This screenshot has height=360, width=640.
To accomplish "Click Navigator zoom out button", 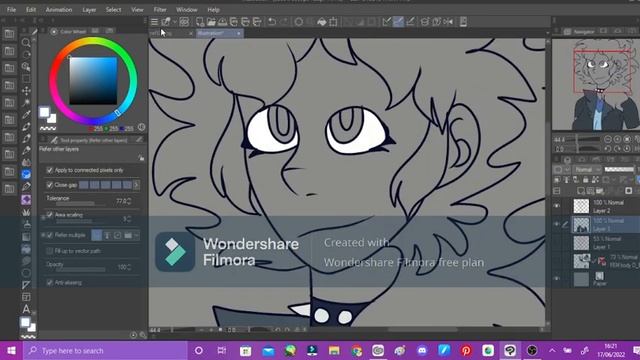I will pyautogui.click(x=608, y=139).
